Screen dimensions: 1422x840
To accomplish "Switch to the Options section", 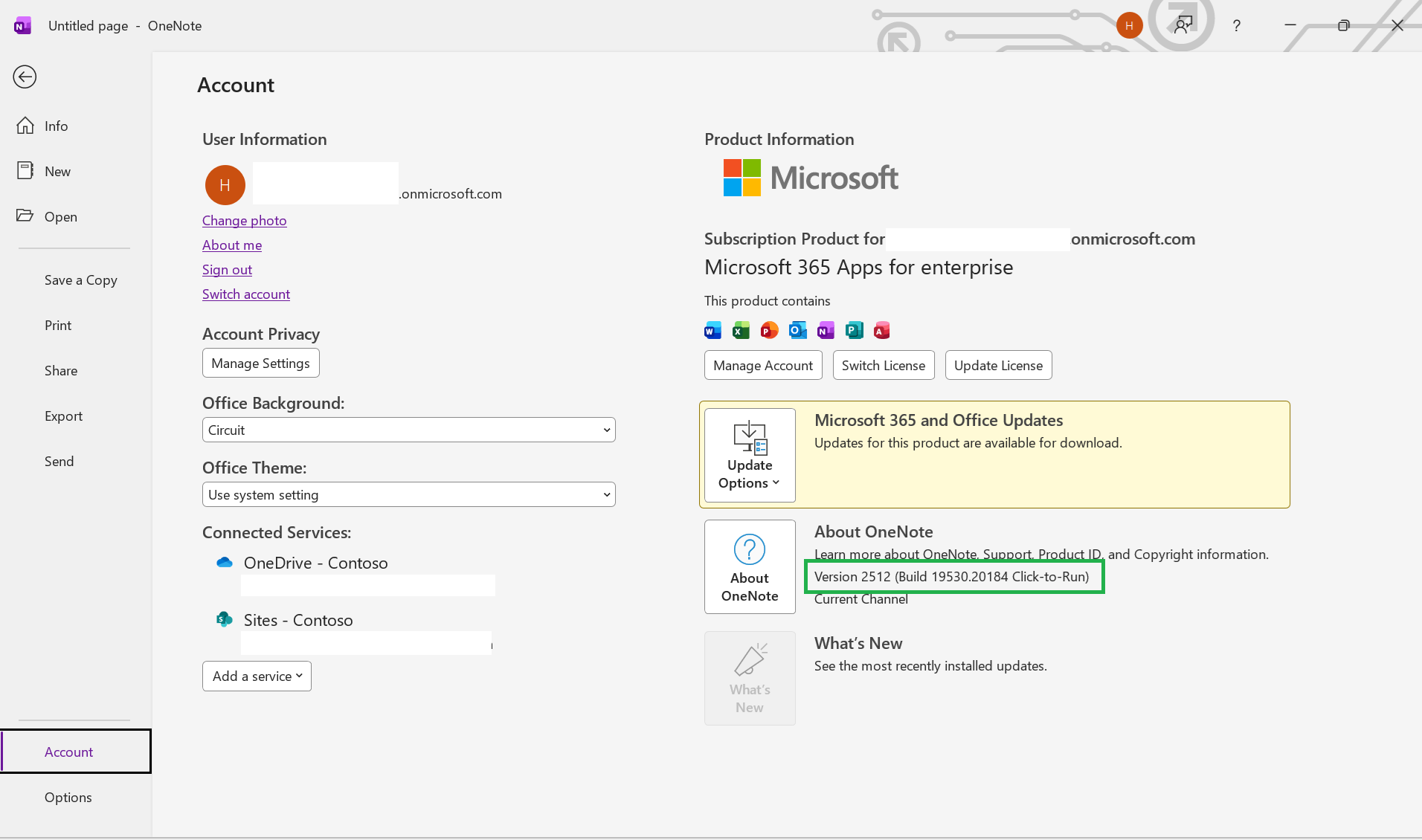I will pyautogui.click(x=68, y=796).
